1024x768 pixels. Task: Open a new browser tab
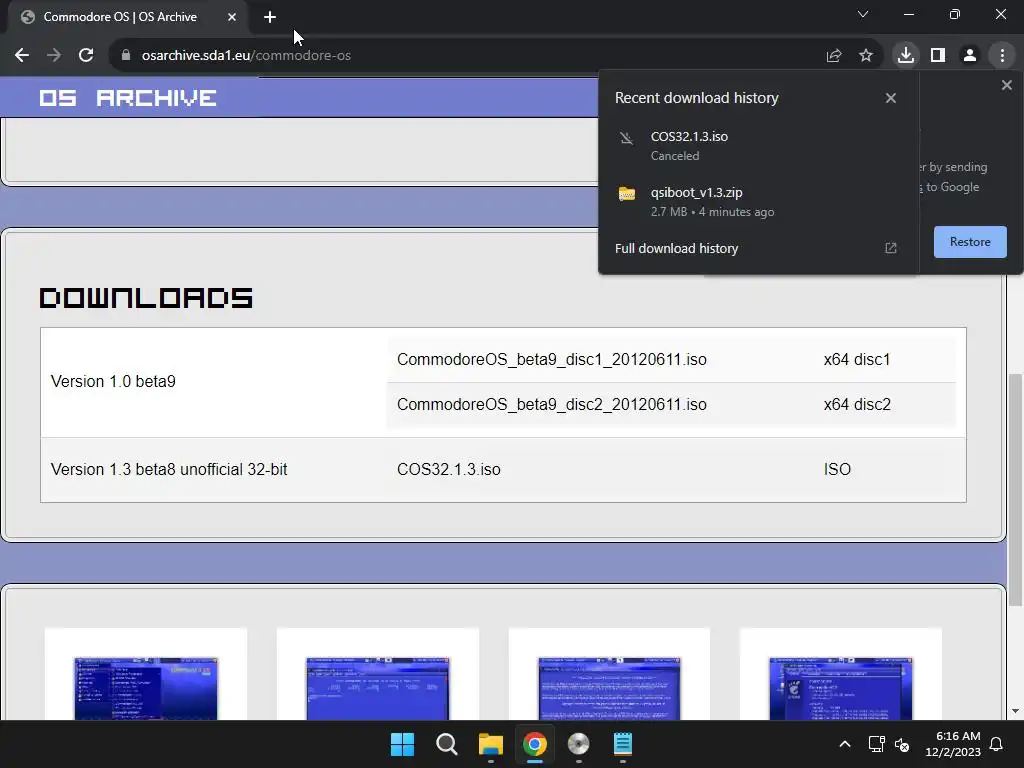click(270, 17)
